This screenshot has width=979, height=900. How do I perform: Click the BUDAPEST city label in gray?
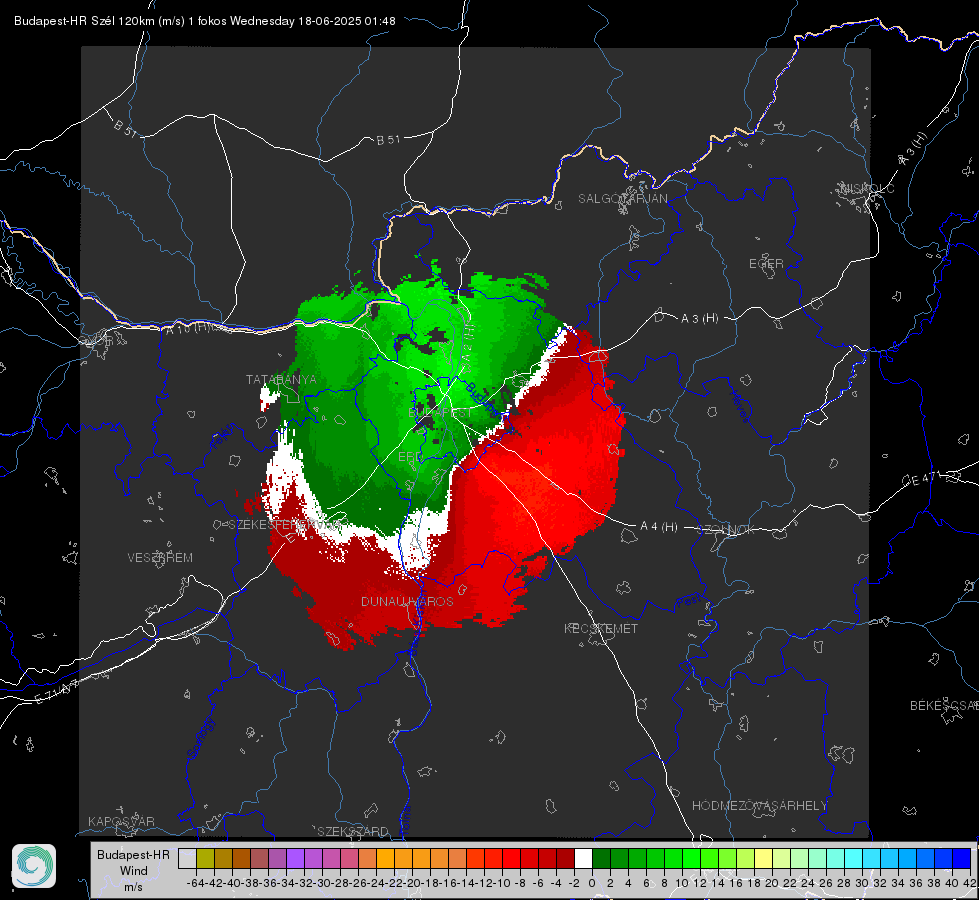pos(440,413)
